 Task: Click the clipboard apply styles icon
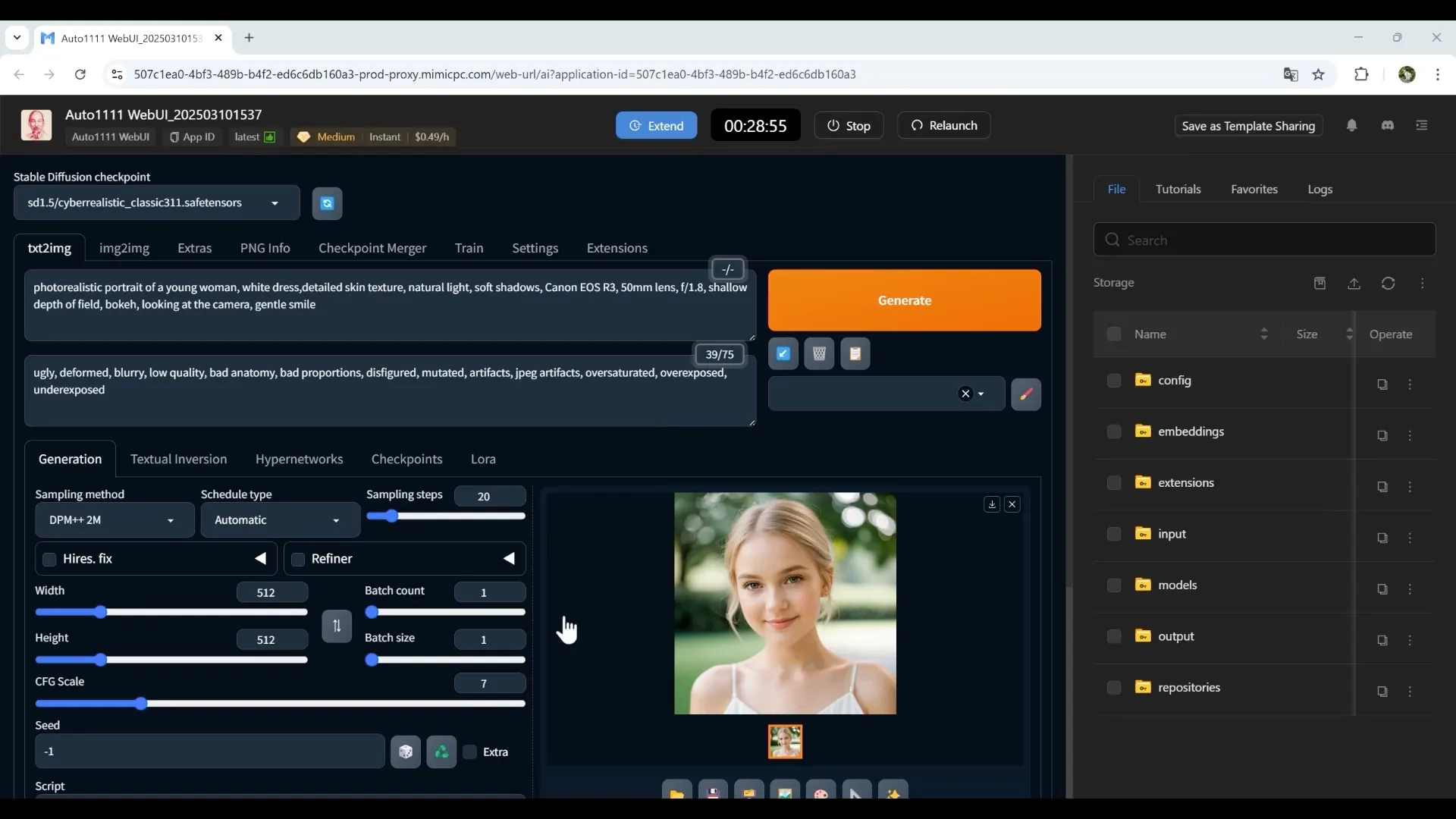855,353
